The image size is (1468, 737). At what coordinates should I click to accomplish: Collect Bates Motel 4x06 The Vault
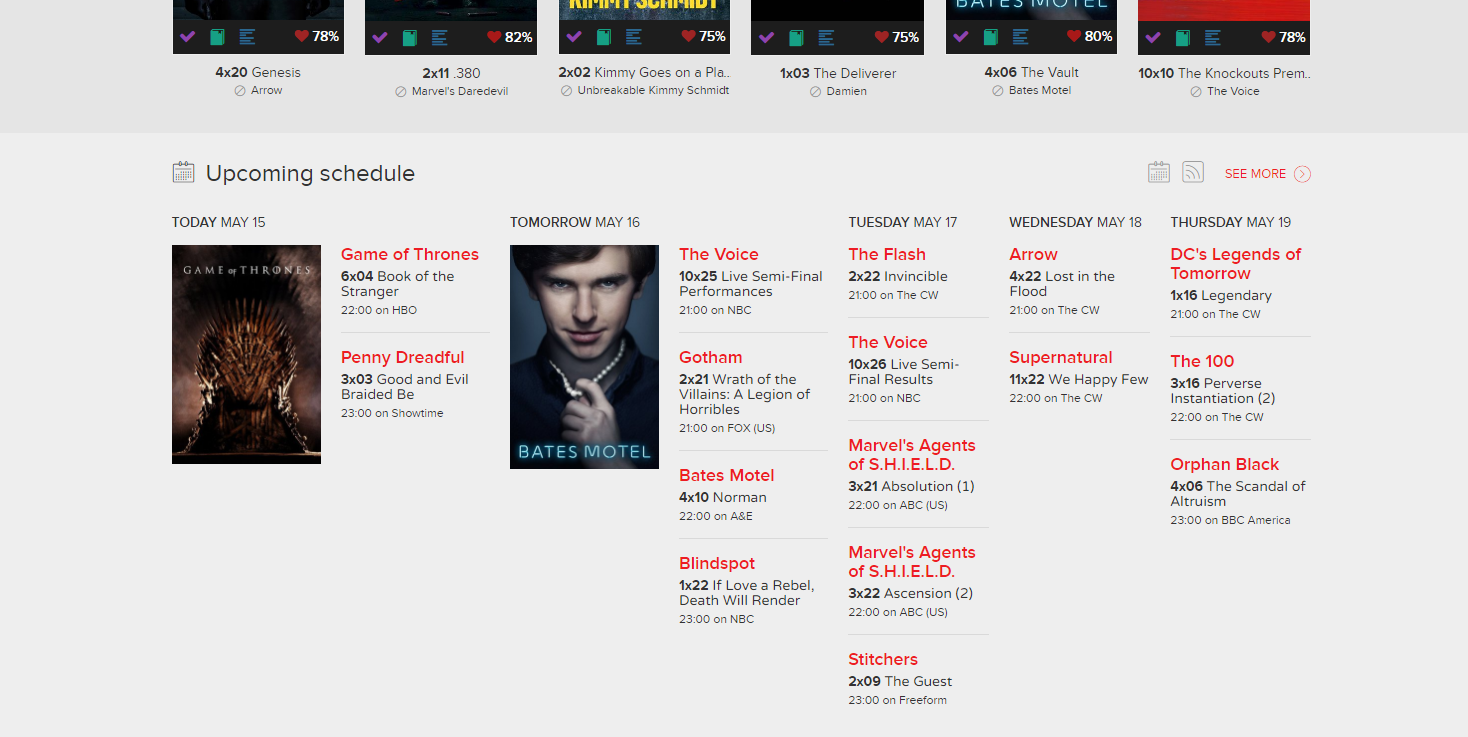(990, 37)
